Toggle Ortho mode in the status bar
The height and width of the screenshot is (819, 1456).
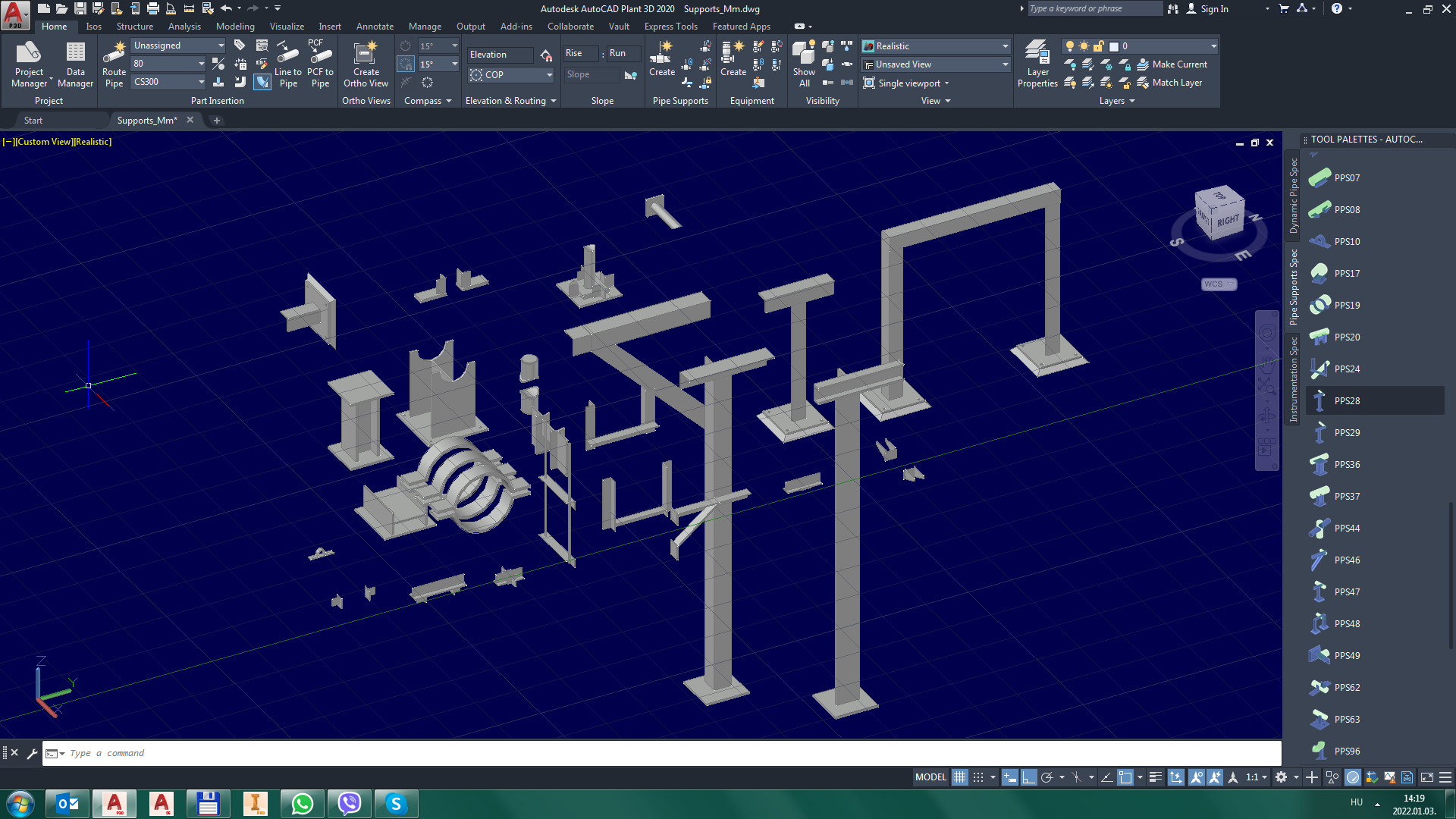(x=1028, y=777)
